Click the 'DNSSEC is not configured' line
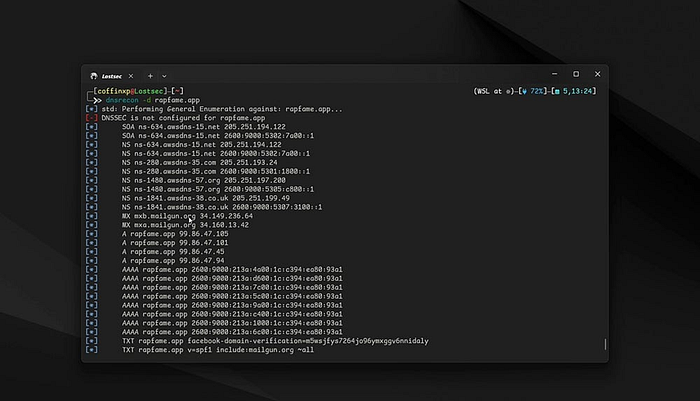 [183, 118]
